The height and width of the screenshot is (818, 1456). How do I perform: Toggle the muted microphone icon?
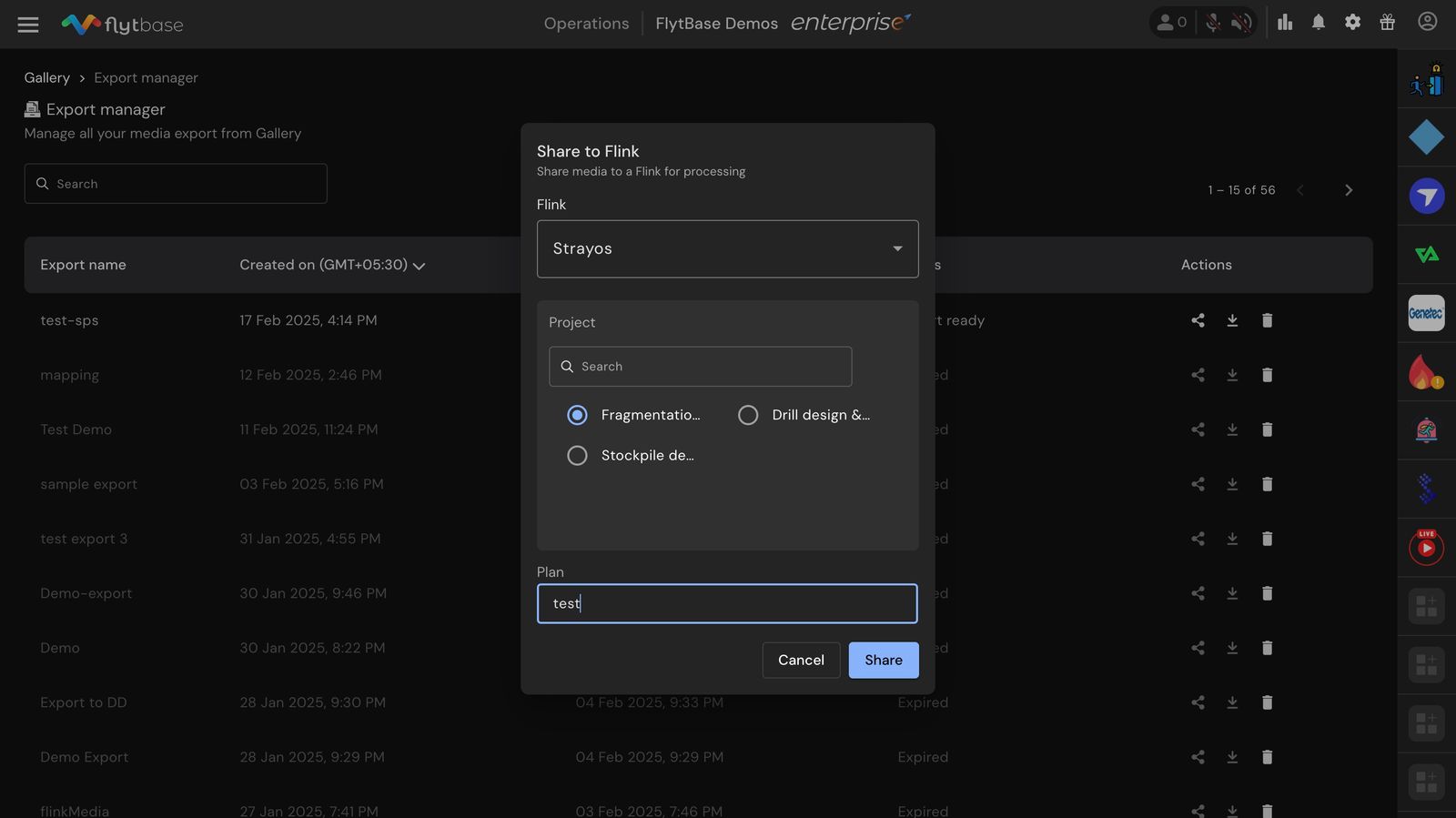coord(1213,23)
